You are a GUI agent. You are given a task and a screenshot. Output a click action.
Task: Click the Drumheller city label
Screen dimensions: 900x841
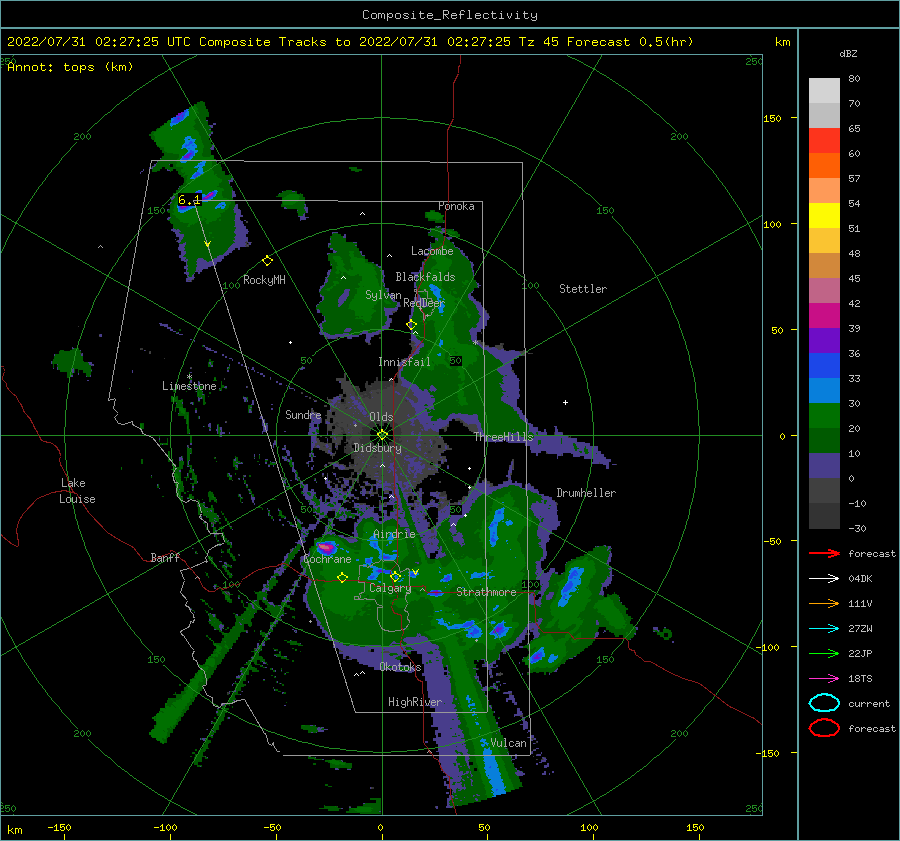tap(586, 493)
